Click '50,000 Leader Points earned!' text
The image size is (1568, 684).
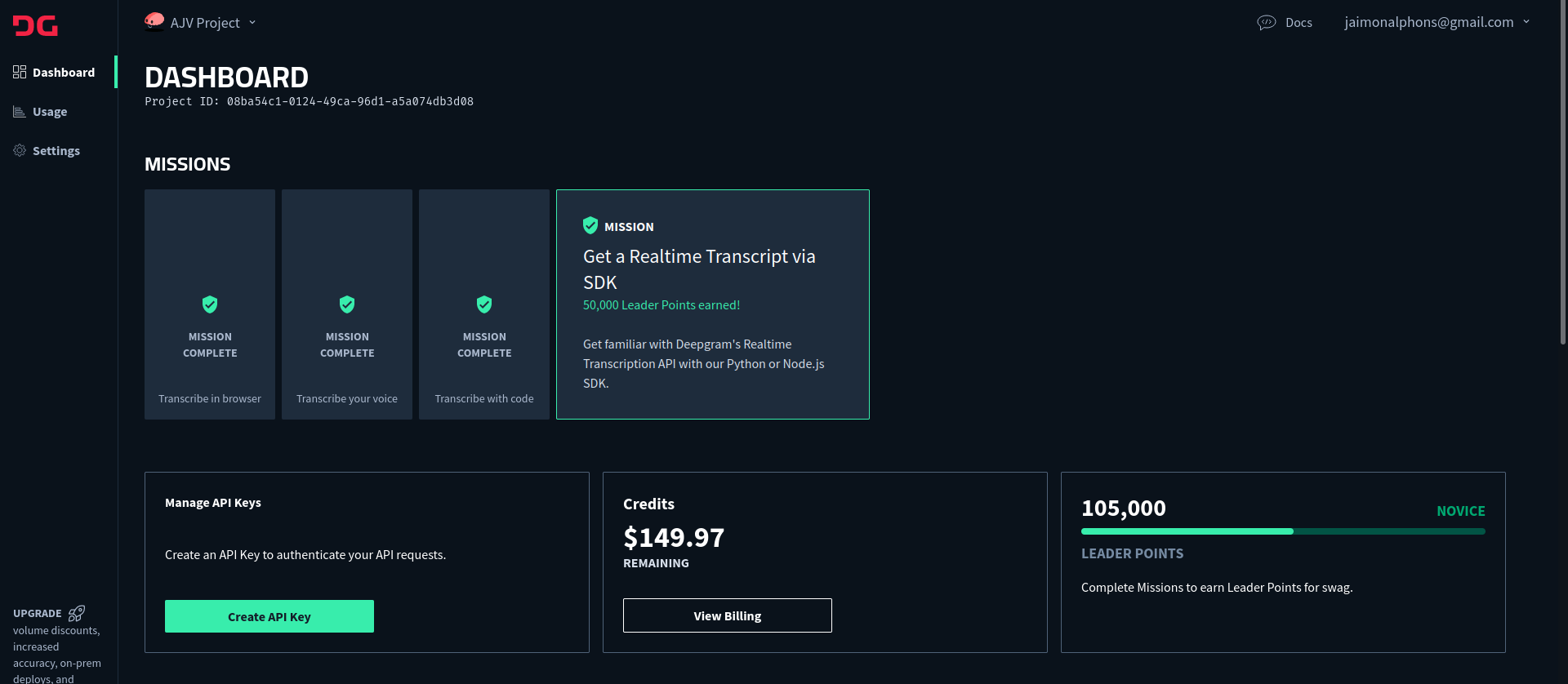point(661,305)
